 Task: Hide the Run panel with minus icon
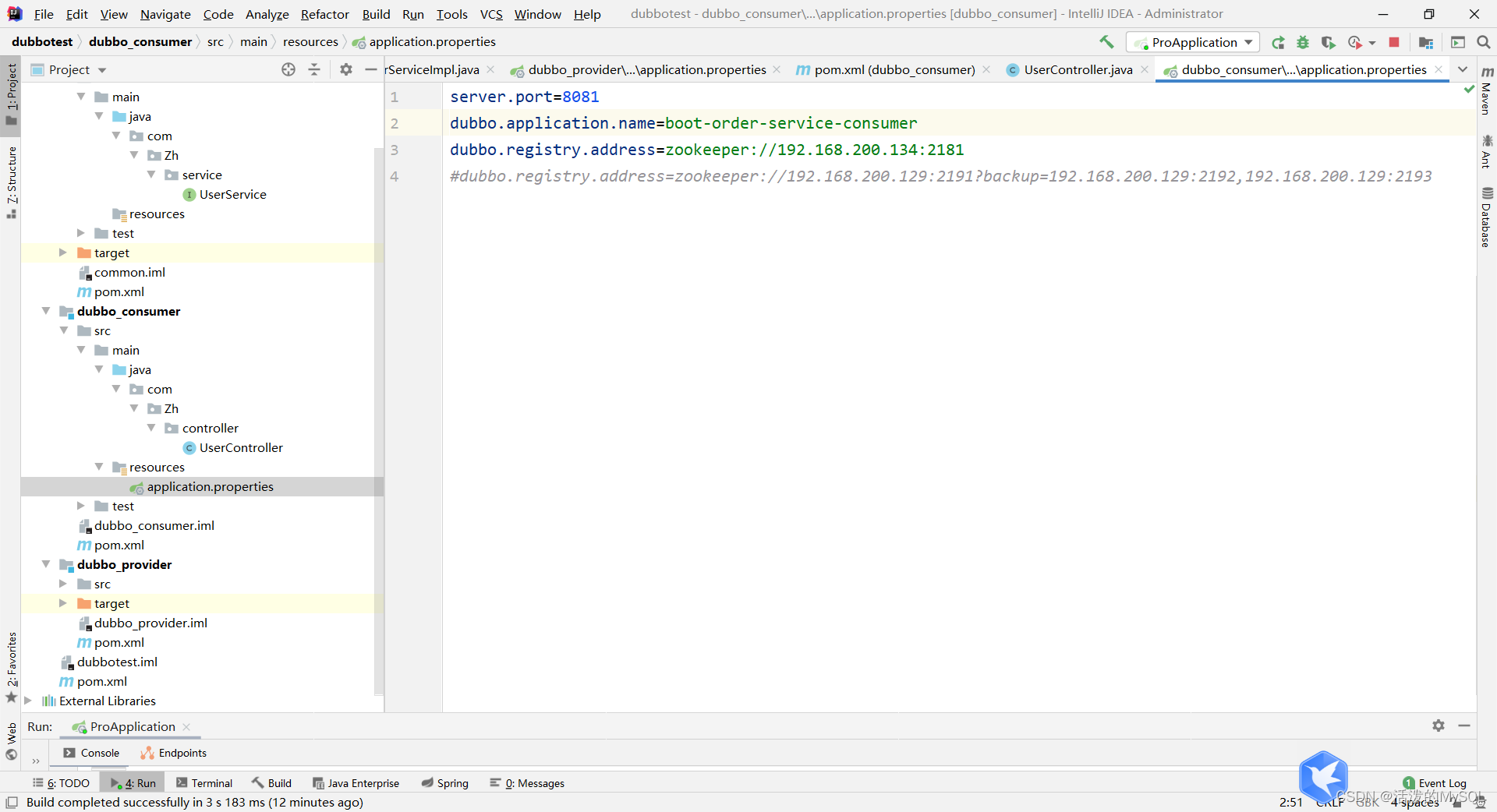point(1464,726)
